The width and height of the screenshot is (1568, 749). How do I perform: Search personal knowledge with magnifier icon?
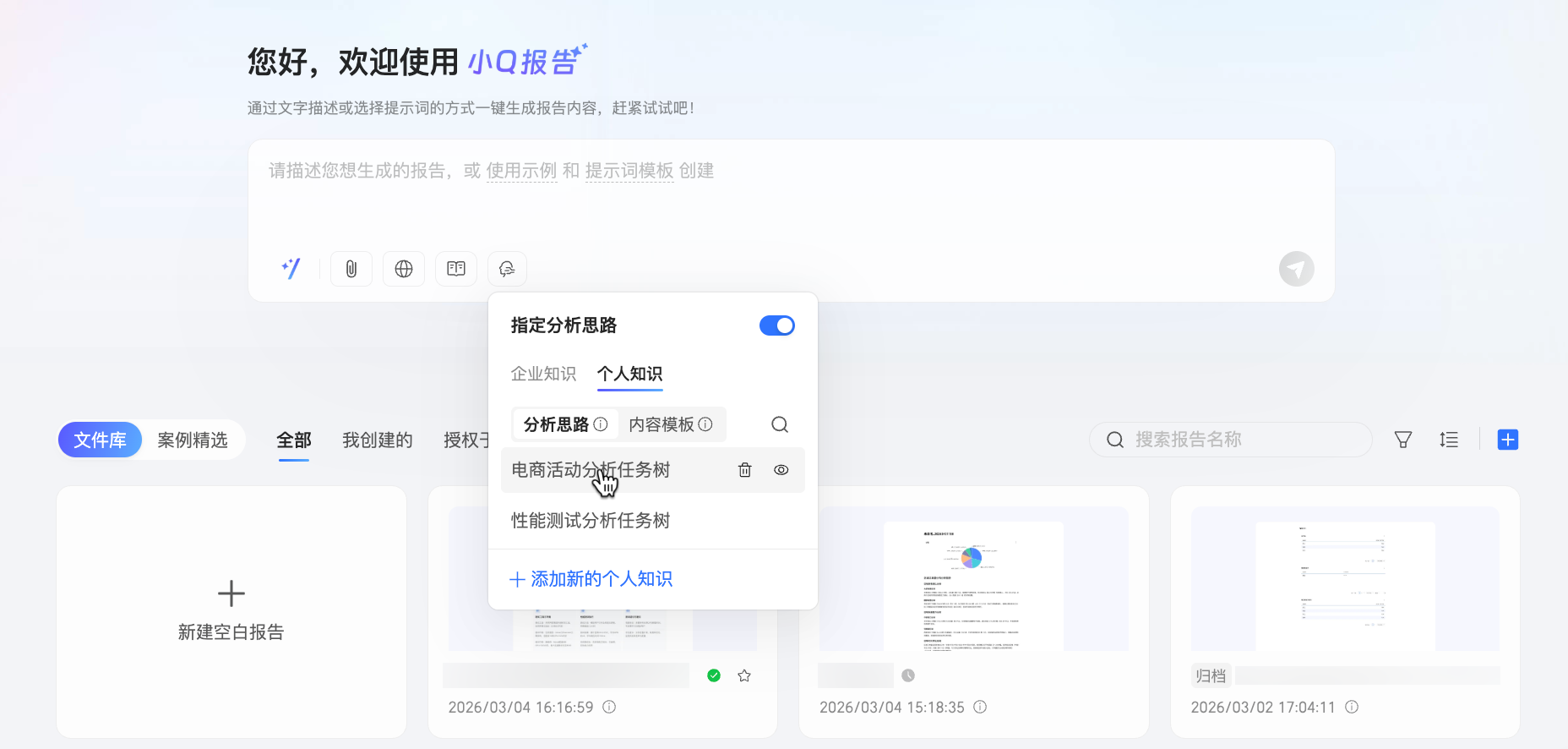pyautogui.click(x=780, y=424)
